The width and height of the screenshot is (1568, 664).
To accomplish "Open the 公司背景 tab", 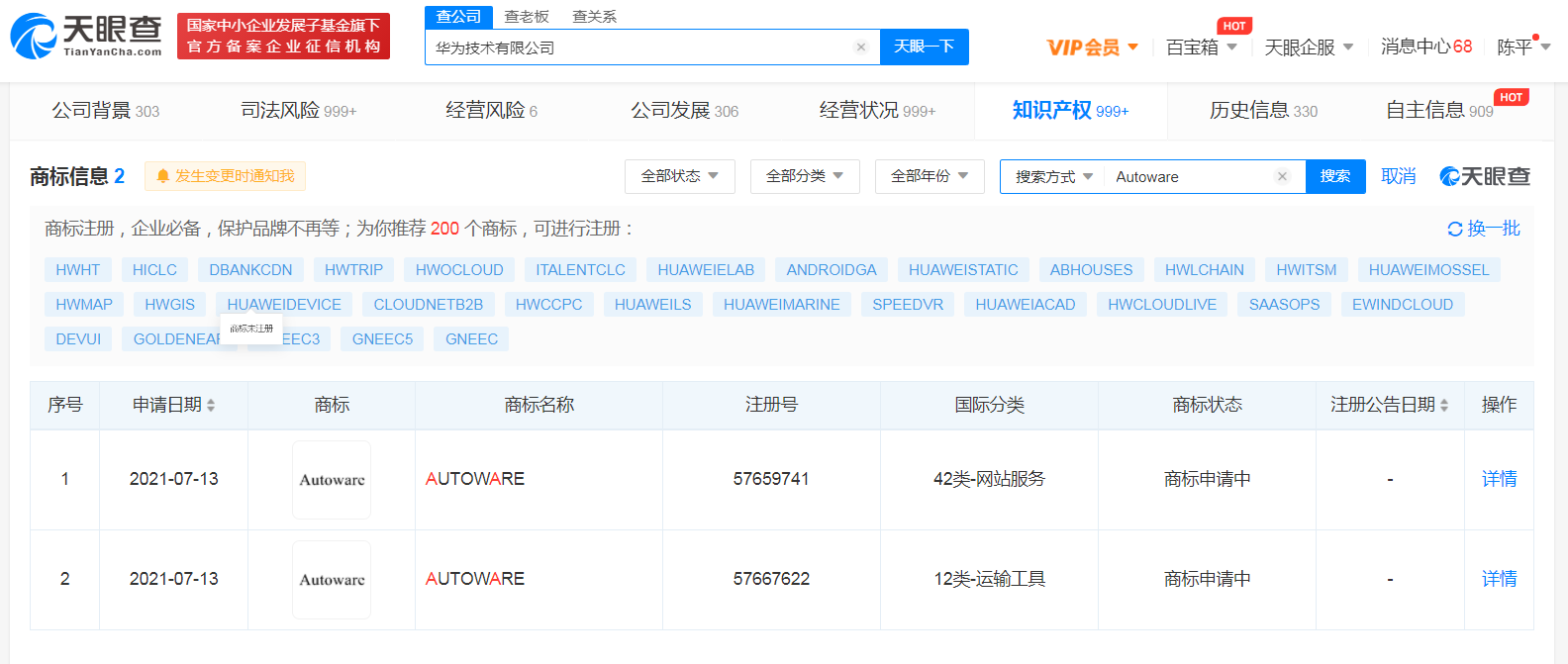I will coord(106,111).
